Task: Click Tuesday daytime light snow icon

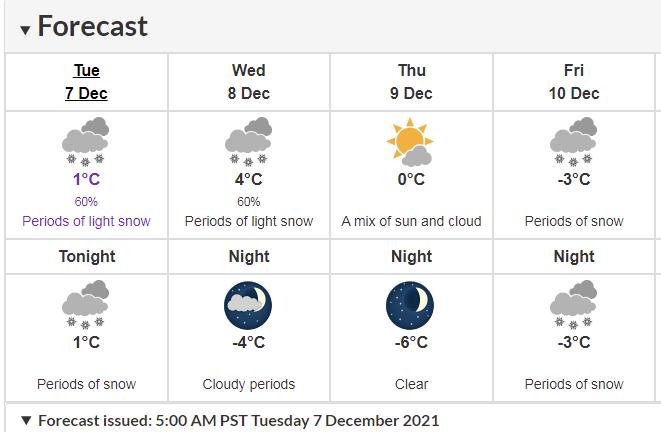Action: (85, 141)
